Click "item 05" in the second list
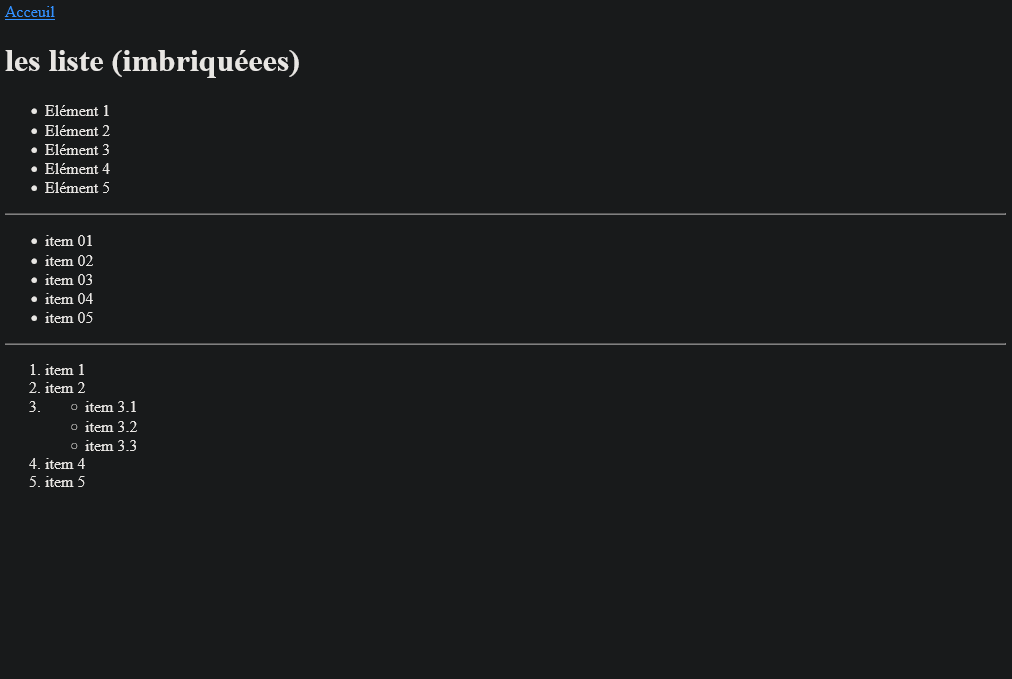Image resolution: width=1012 pixels, height=679 pixels. [69, 318]
